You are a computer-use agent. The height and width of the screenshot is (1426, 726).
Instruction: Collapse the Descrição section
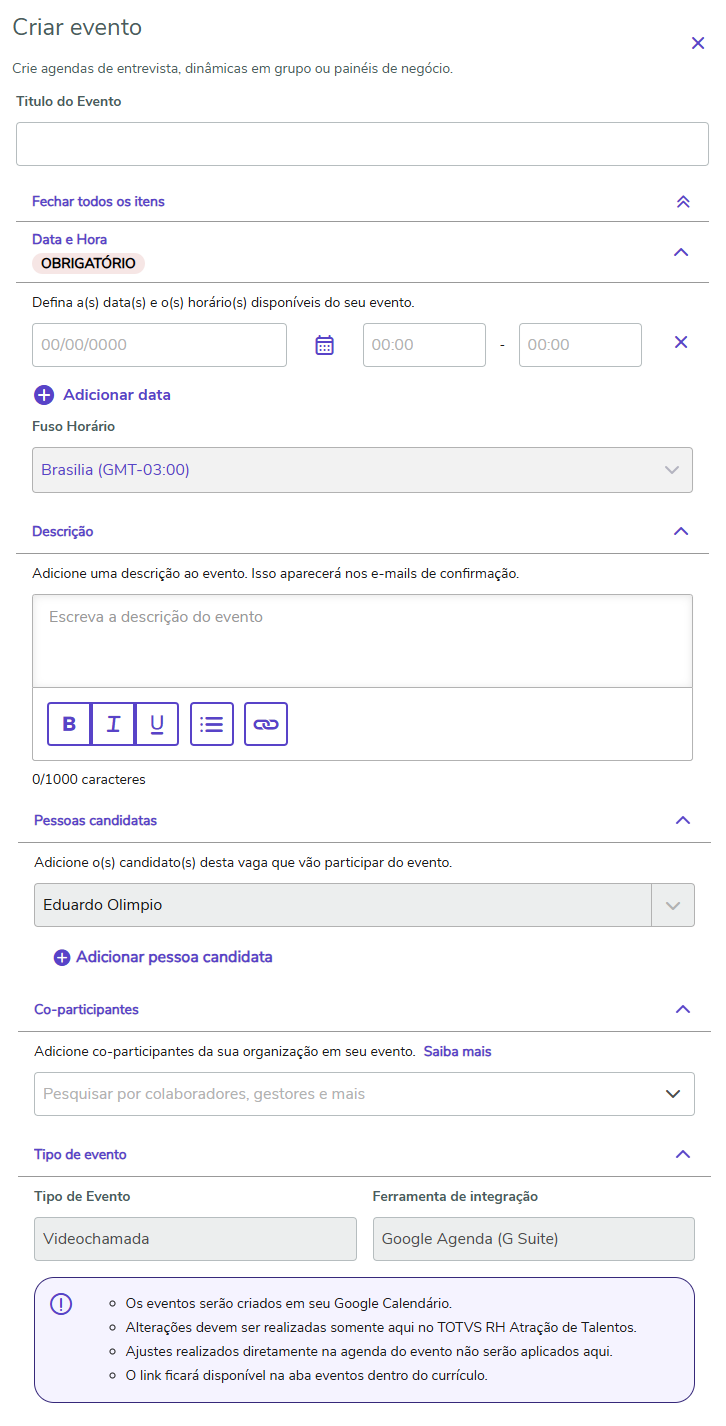click(681, 531)
